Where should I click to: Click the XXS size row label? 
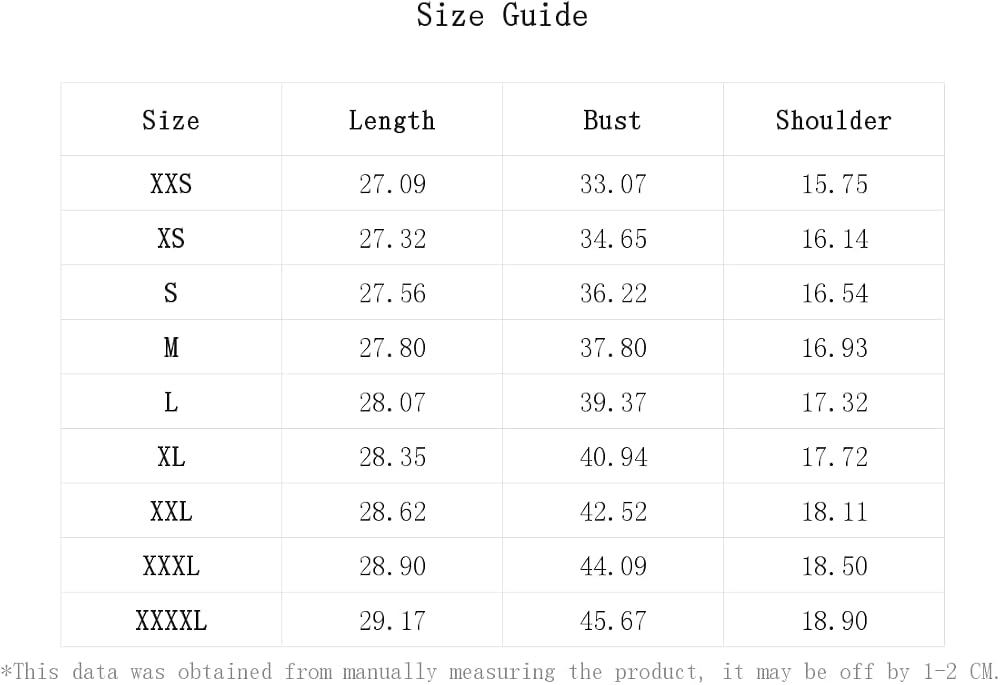pos(171,184)
